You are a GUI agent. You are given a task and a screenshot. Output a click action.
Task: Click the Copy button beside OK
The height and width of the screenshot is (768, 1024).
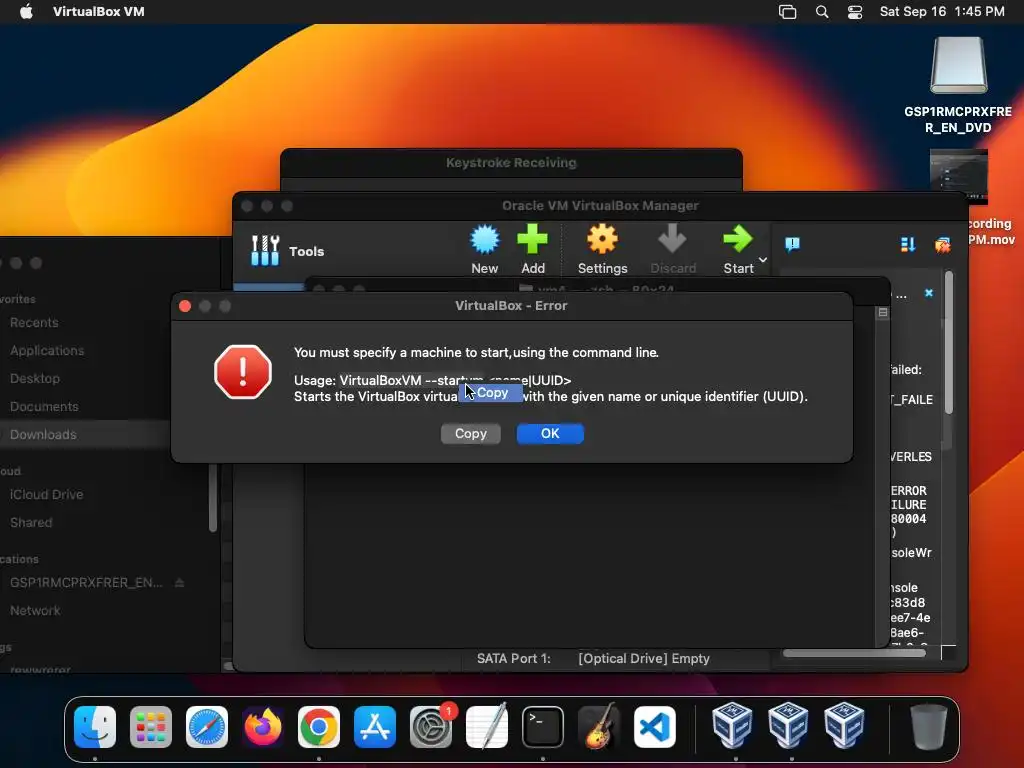471,434
